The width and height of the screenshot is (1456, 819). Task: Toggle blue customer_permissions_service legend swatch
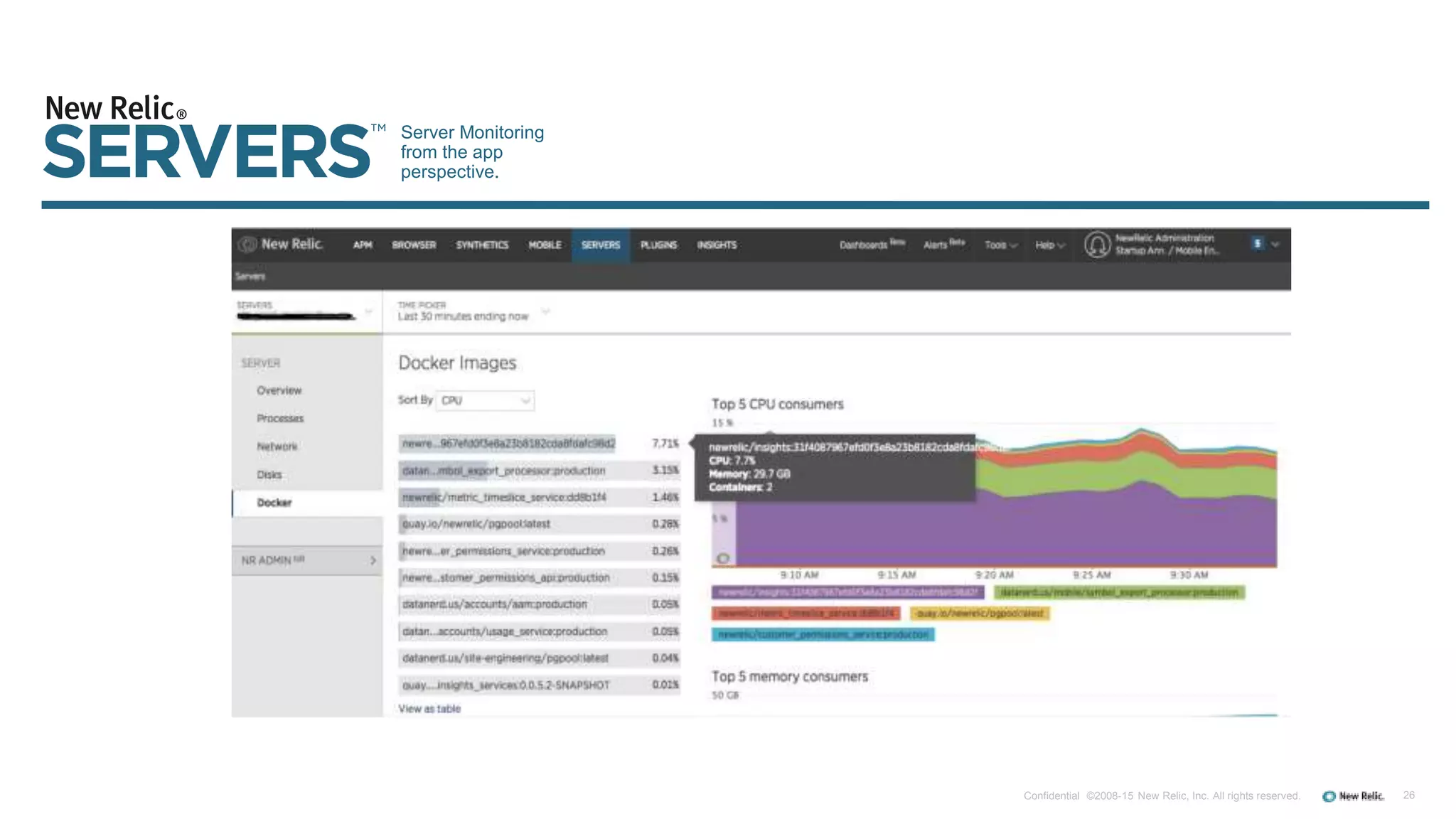click(x=823, y=634)
